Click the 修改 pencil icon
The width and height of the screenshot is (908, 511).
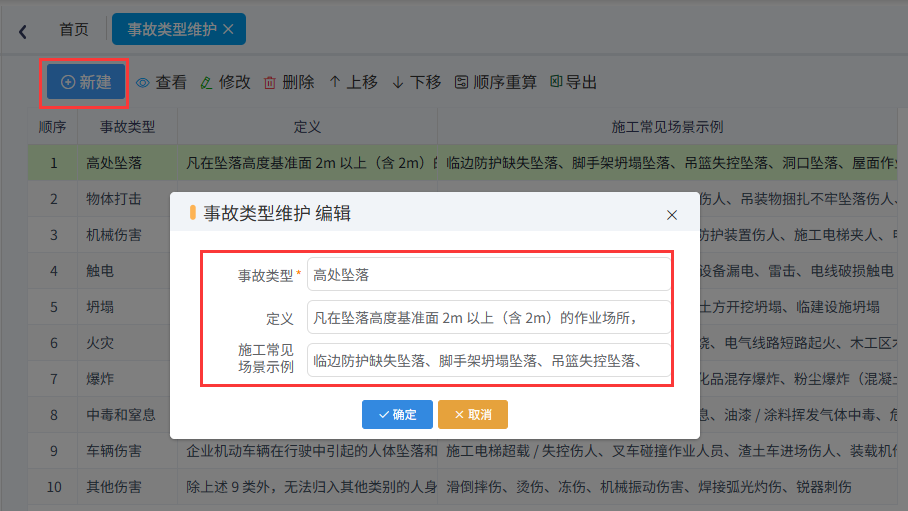206,83
